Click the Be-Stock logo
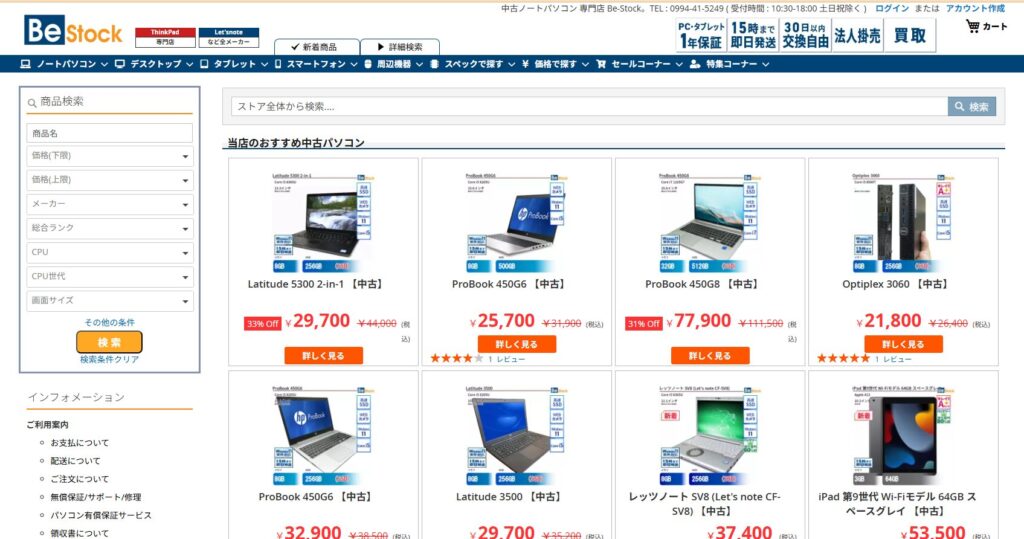 pos(73,30)
